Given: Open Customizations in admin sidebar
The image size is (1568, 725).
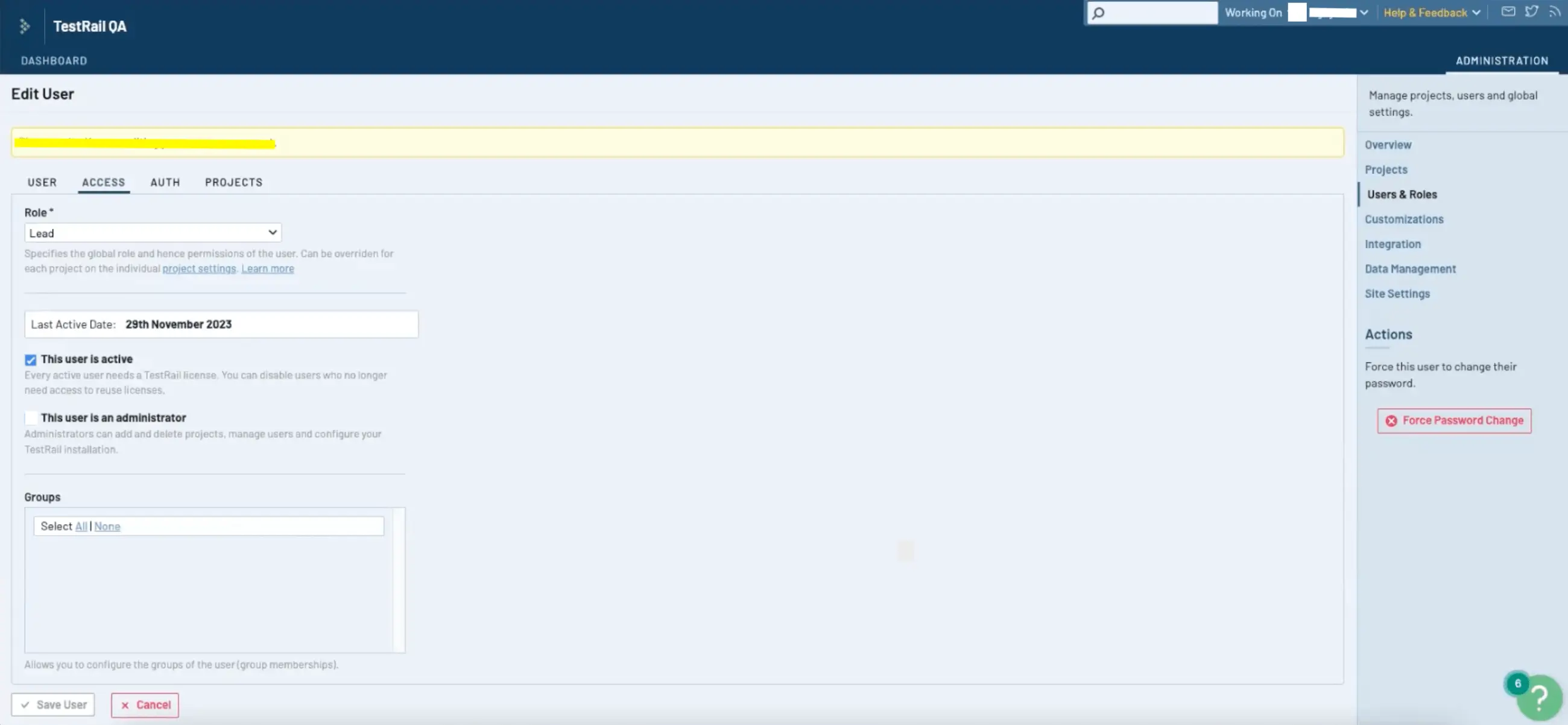Looking at the screenshot, I should tap(1403, 219).
